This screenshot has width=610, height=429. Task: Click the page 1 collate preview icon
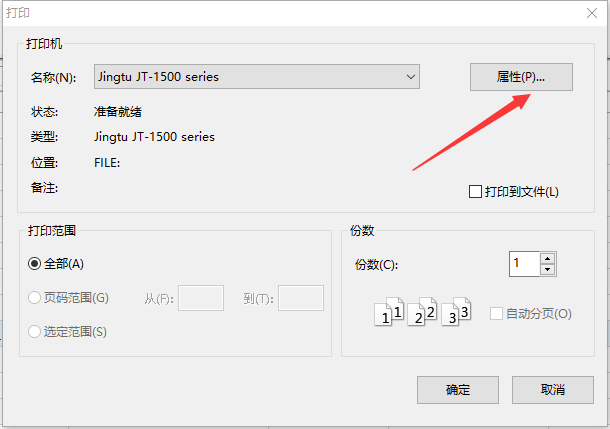click(x=389, y=313)
